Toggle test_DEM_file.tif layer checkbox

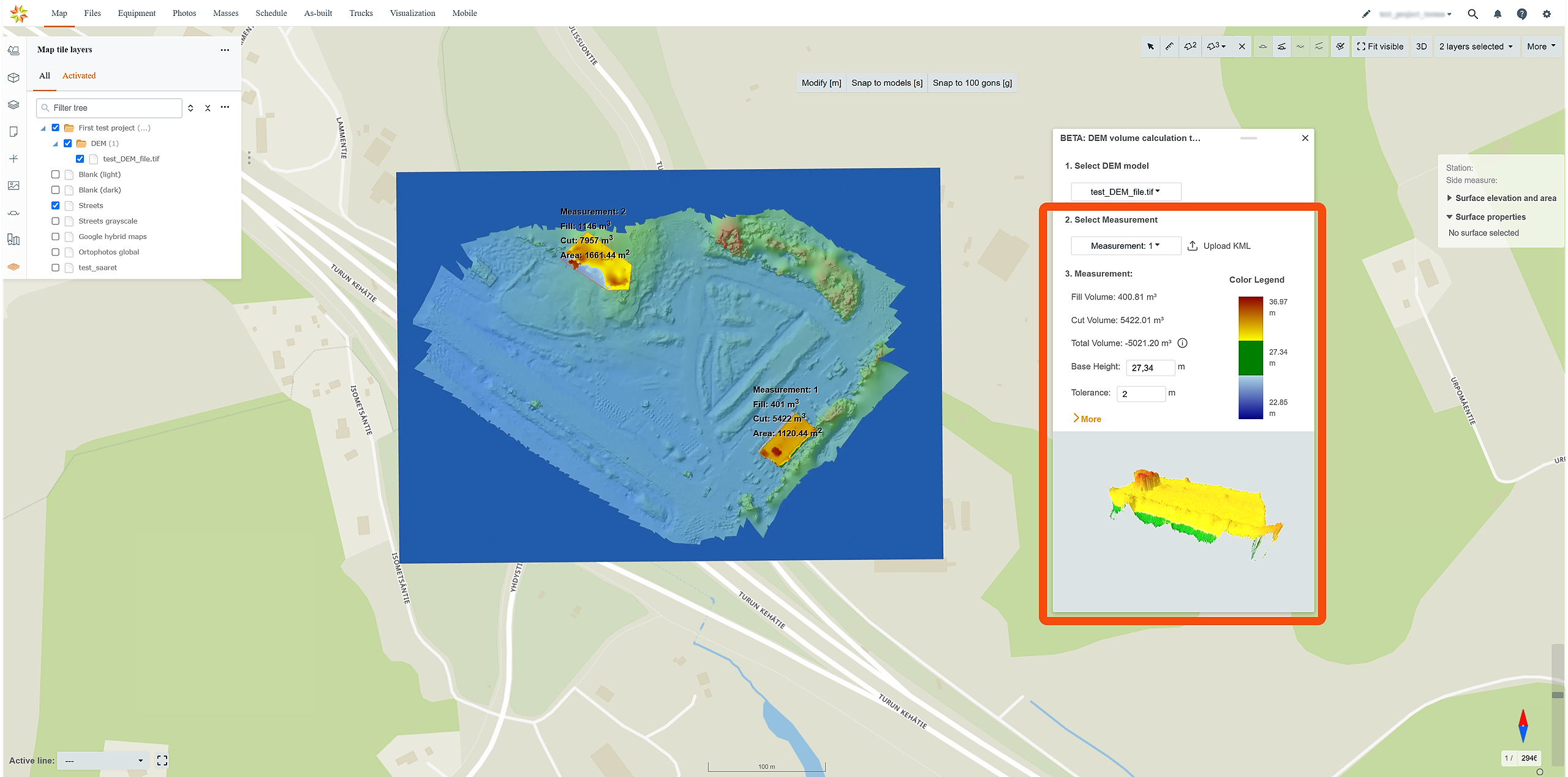80,159
